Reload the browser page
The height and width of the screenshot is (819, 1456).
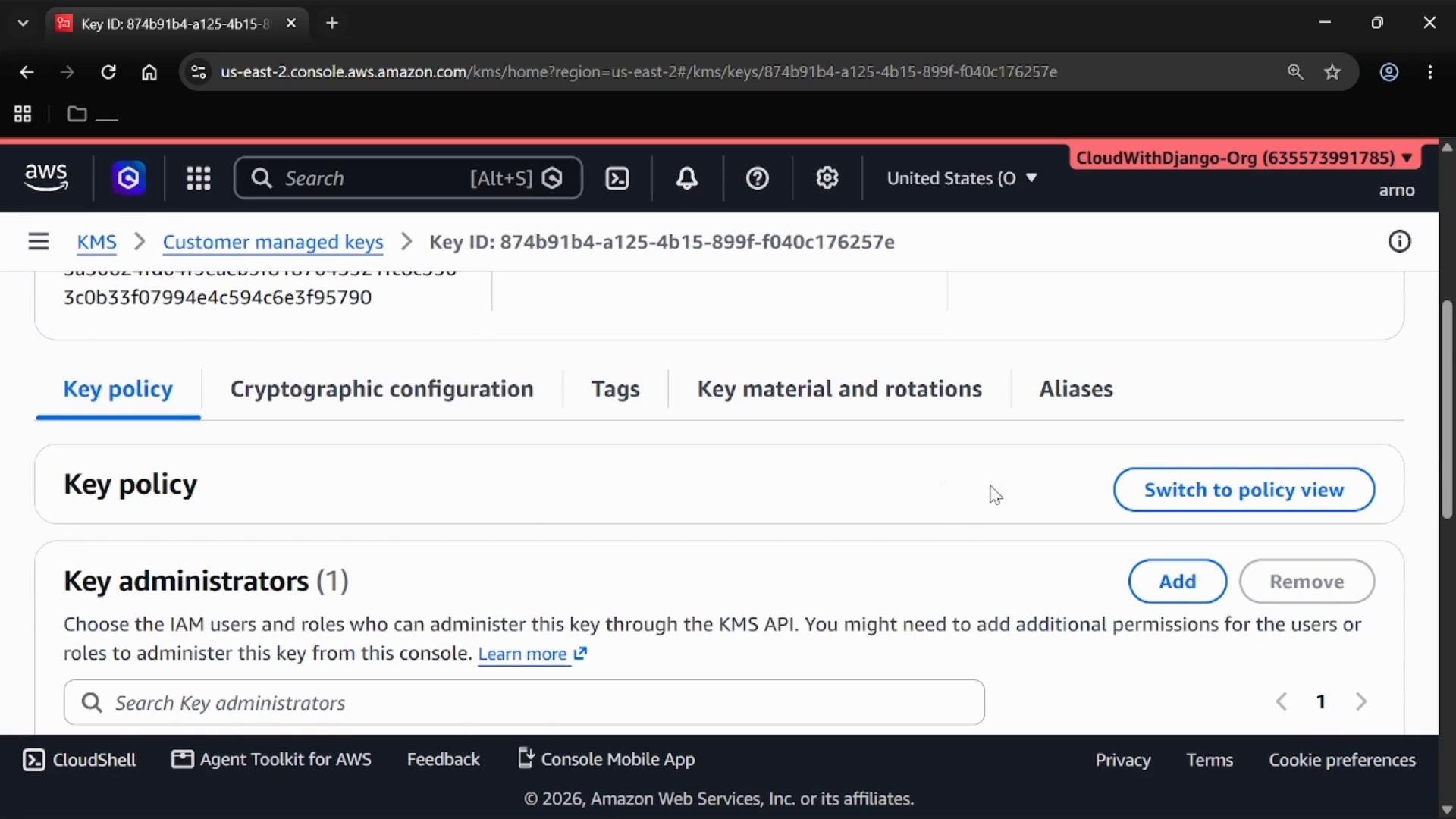pos(108,72)
